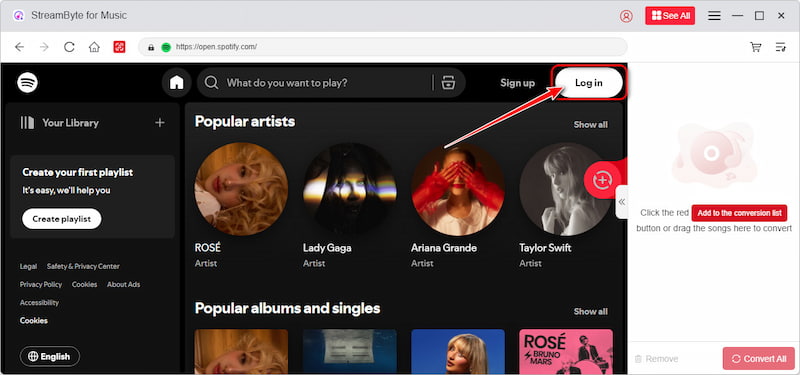Click the Remove button
Viewport: 800px width, 375px height.
pos(656,359)
